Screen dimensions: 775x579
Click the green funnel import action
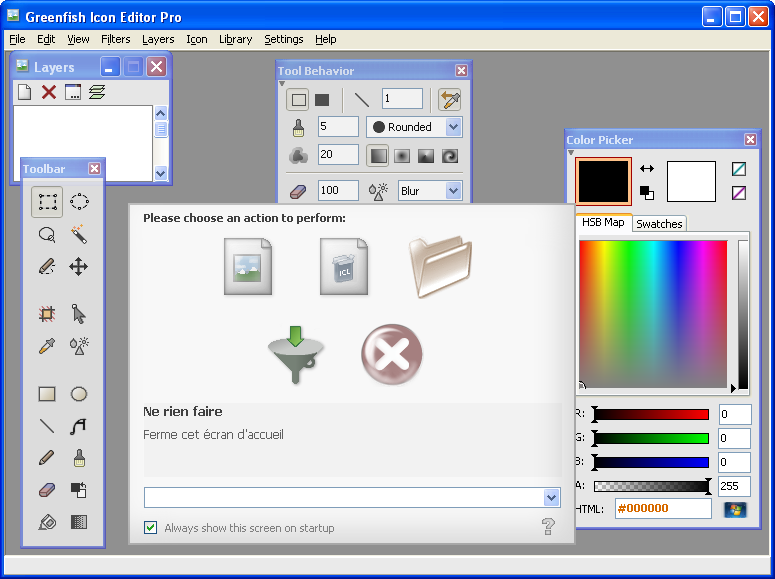point(296,355)
